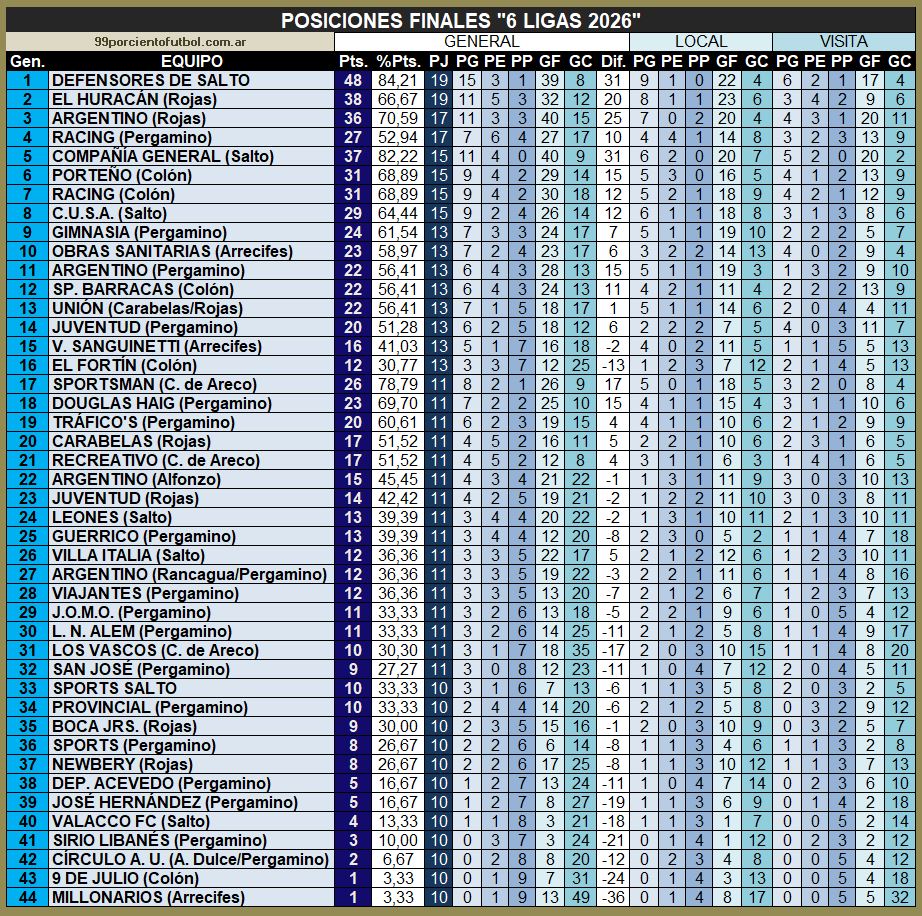Select team SP. BARRACAS (Colón)
Screen dimensions: 922x916
[x=143, y=289]
